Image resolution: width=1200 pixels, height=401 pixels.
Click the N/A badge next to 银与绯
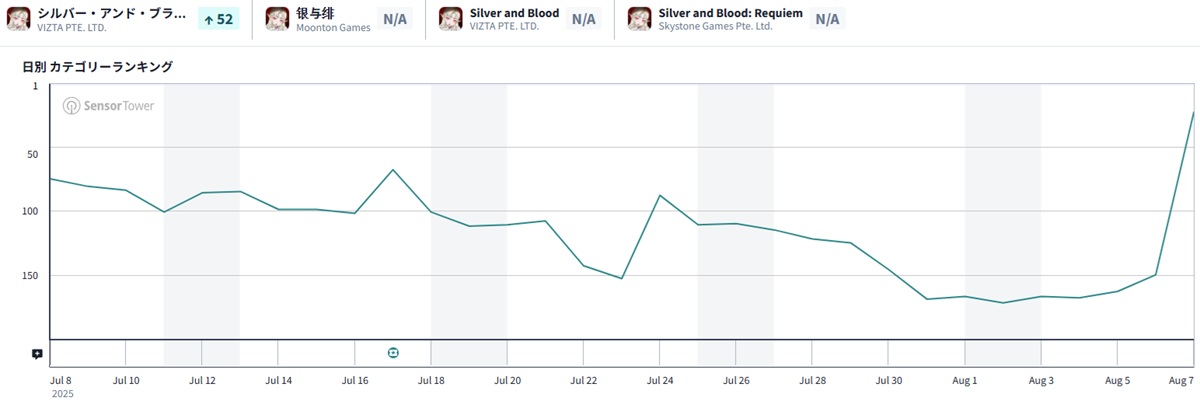click(x=395, y=19)
